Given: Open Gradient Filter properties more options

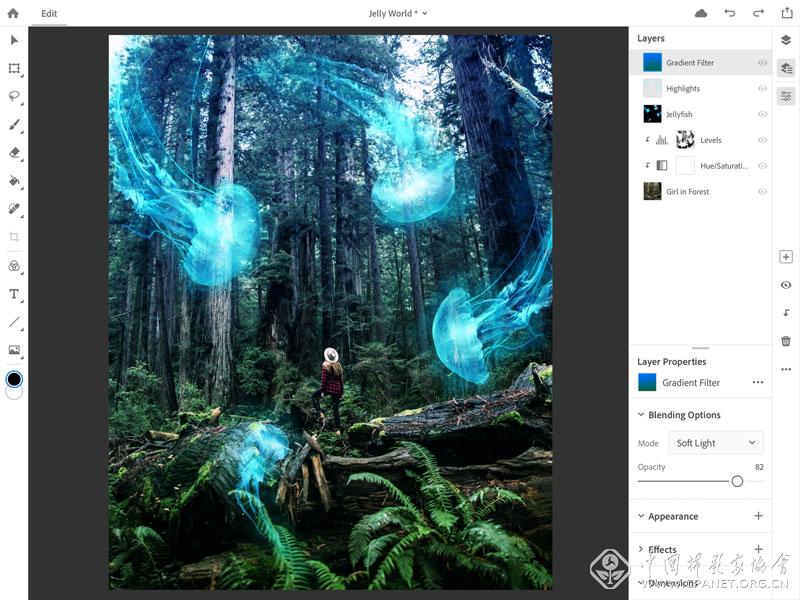Looking at the screenshot, I should 758,382.
